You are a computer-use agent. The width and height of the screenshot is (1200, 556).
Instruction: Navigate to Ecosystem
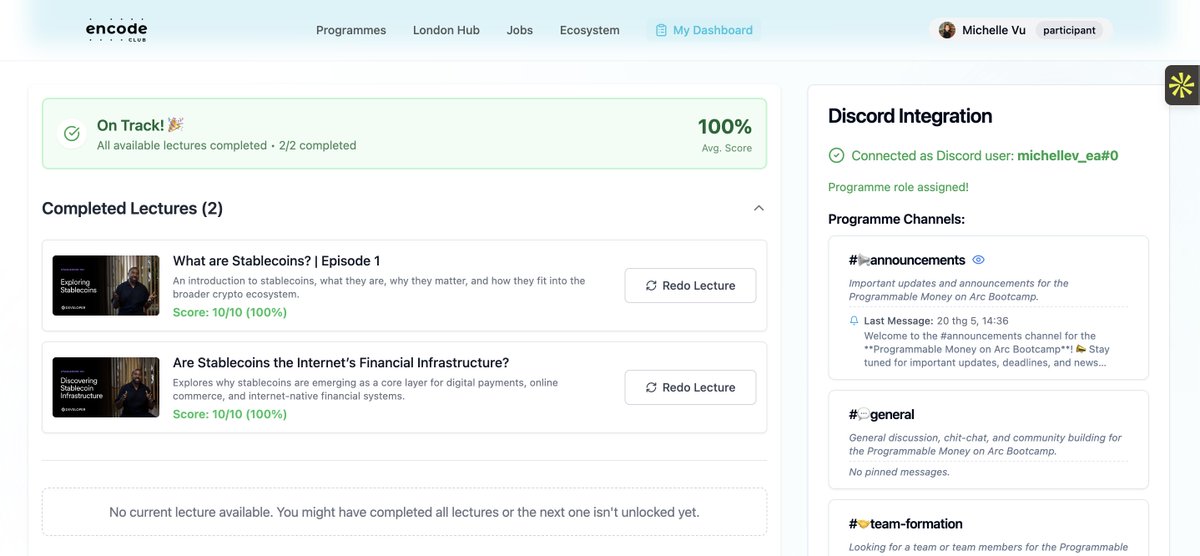(x=590, y=30)
